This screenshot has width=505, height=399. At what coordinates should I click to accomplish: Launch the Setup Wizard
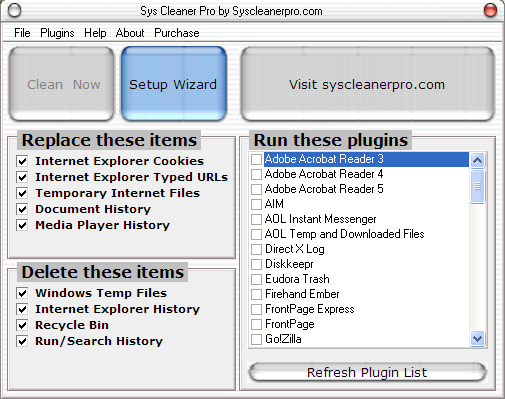point(174,84)
